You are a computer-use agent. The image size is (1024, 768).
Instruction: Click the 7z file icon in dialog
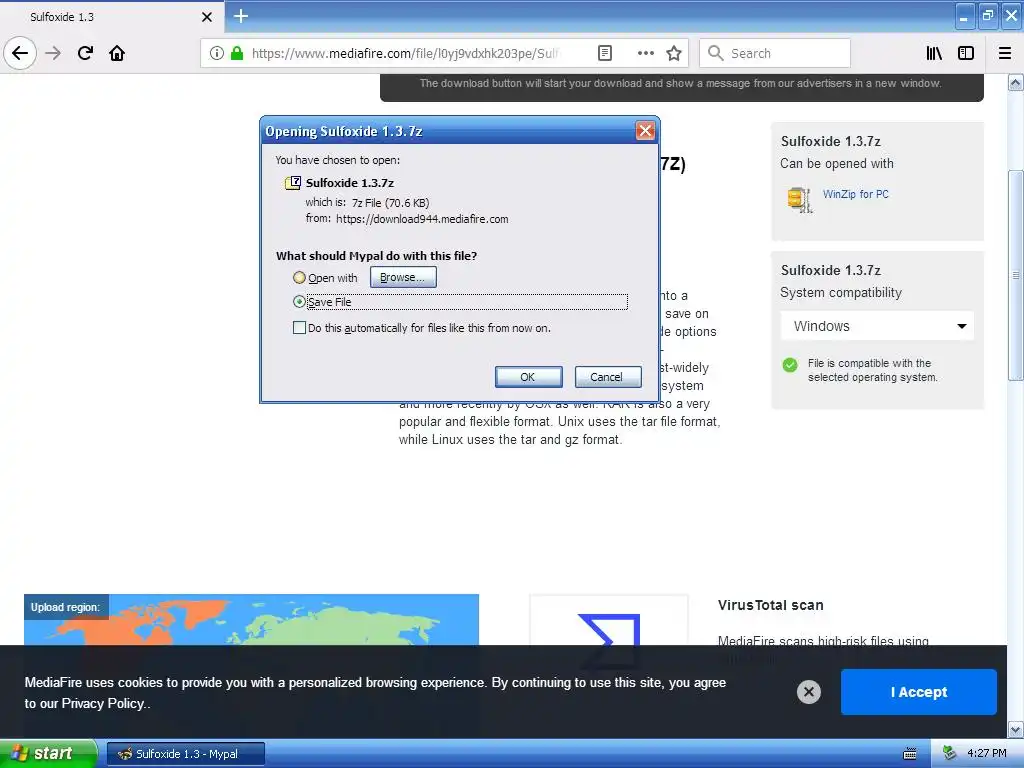[x=293, y=183]
